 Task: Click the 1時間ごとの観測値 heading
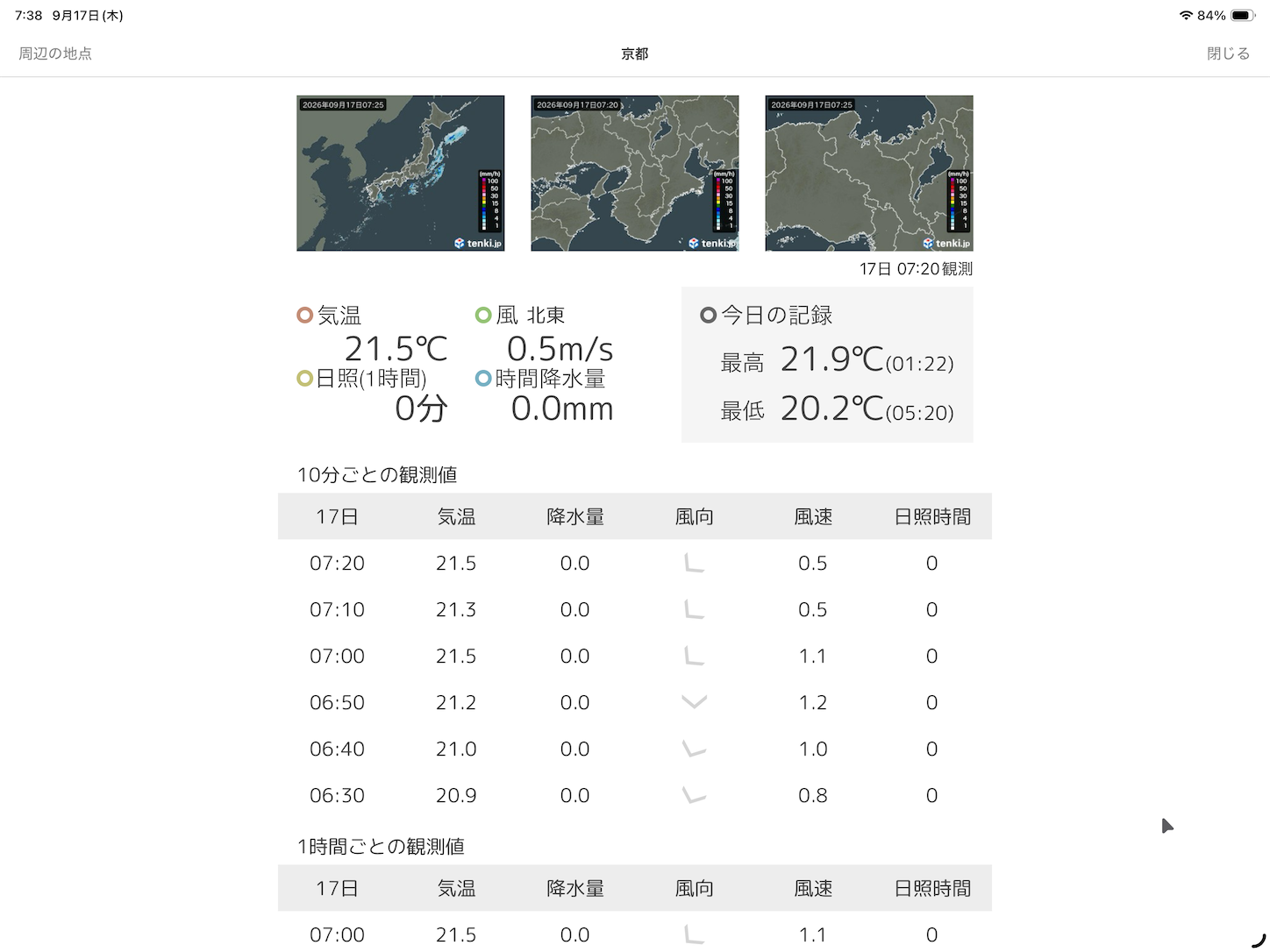(x=381, y=847)
